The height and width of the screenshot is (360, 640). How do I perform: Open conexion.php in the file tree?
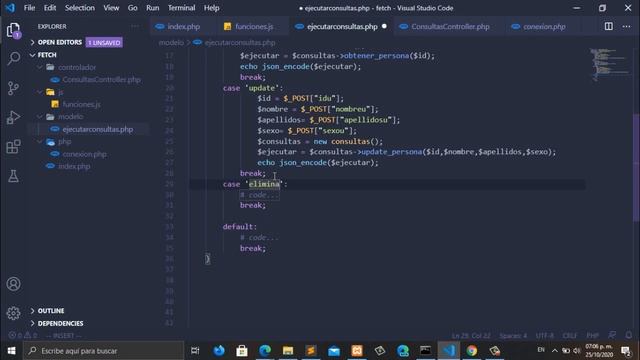(84, 154)
